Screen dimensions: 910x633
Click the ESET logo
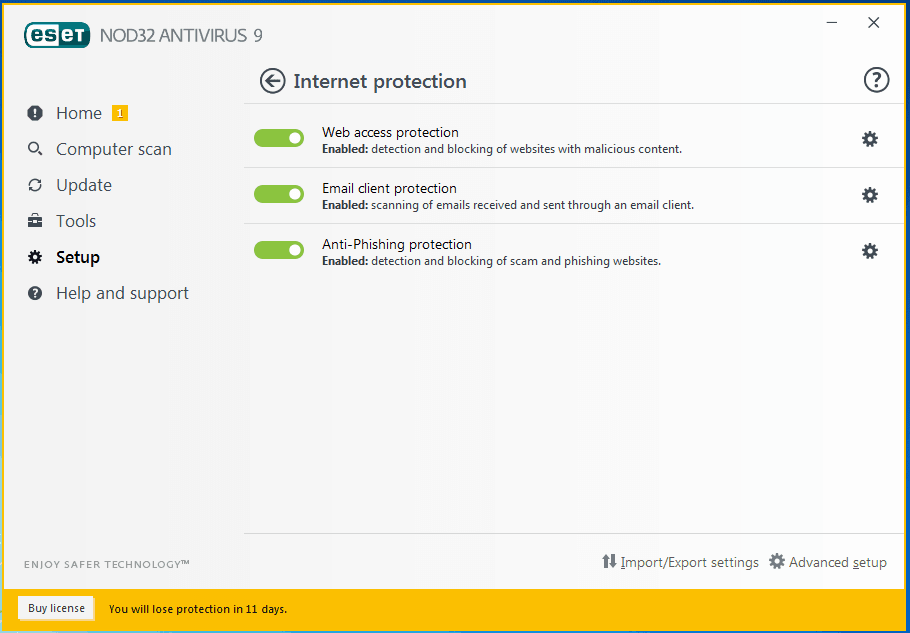[x=57, y=35]
